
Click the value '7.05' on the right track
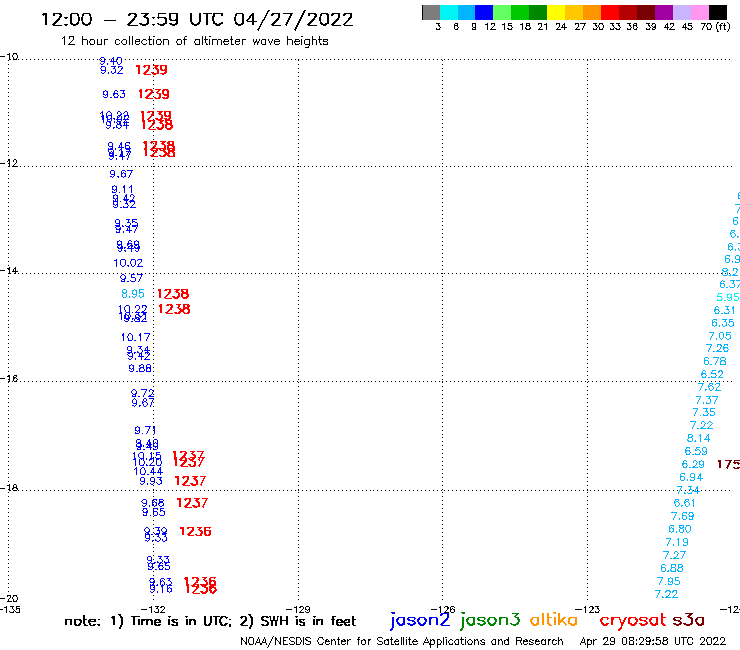(720, 336)
